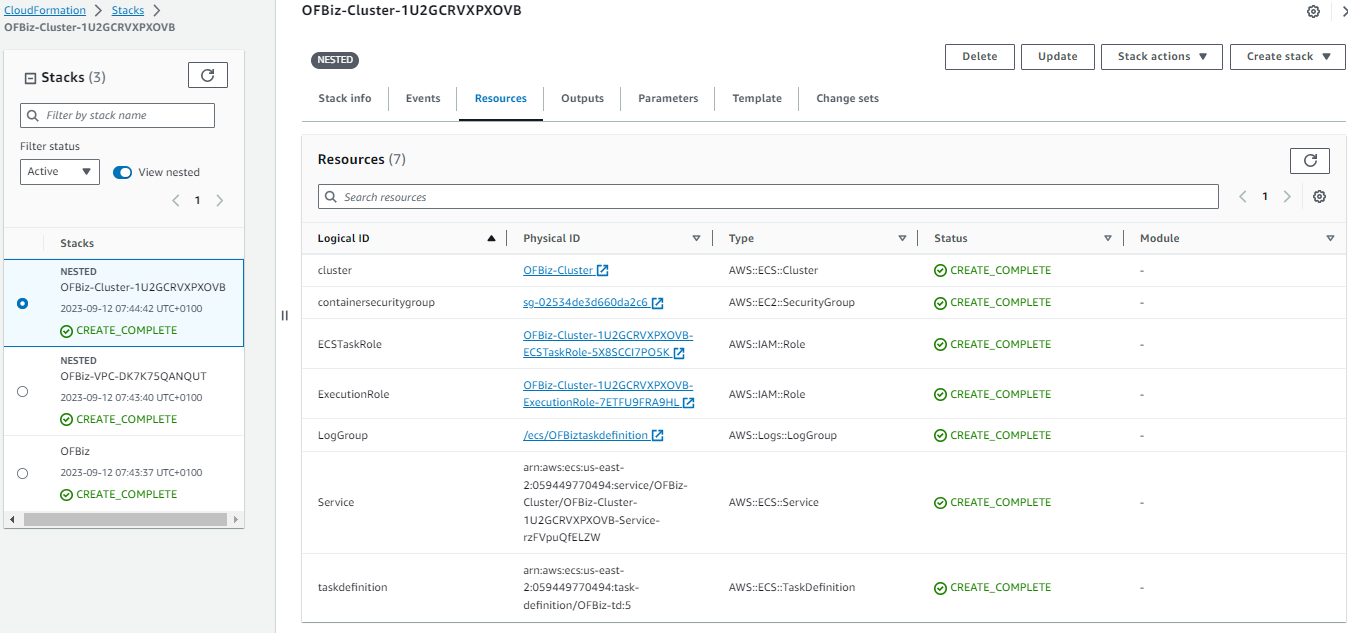Viewport: 1348px width, 633px height.
Task: Expand the Create stack dropdown
Action: 1288,57
